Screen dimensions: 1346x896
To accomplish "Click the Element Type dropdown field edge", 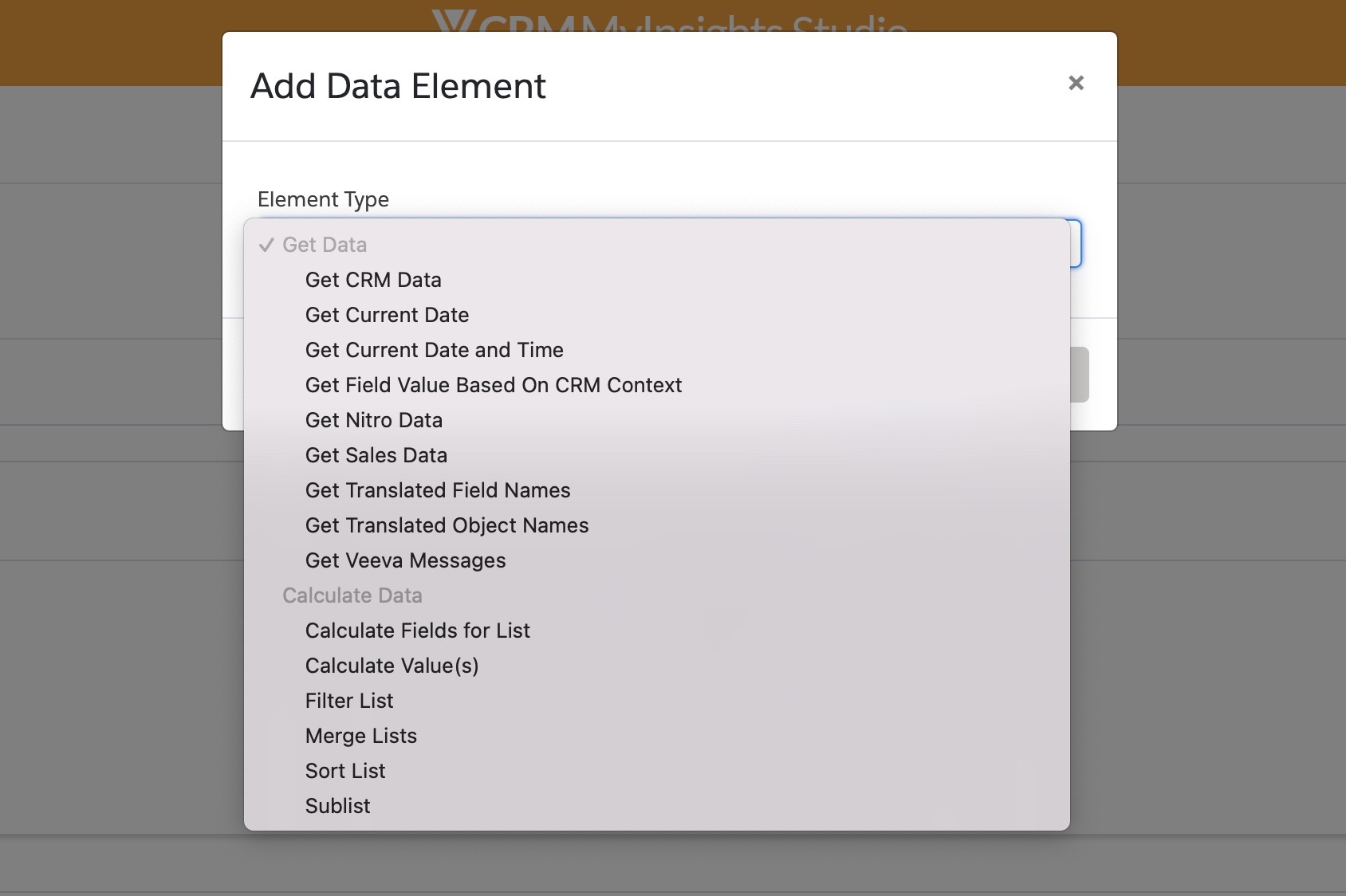I will point(1076,243).
